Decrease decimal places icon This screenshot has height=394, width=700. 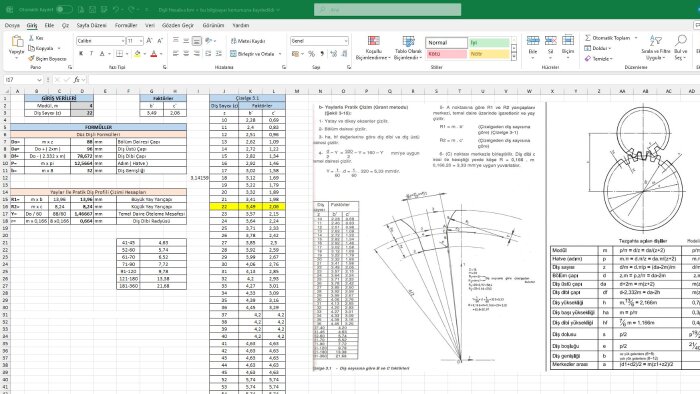tap(344, 54)
